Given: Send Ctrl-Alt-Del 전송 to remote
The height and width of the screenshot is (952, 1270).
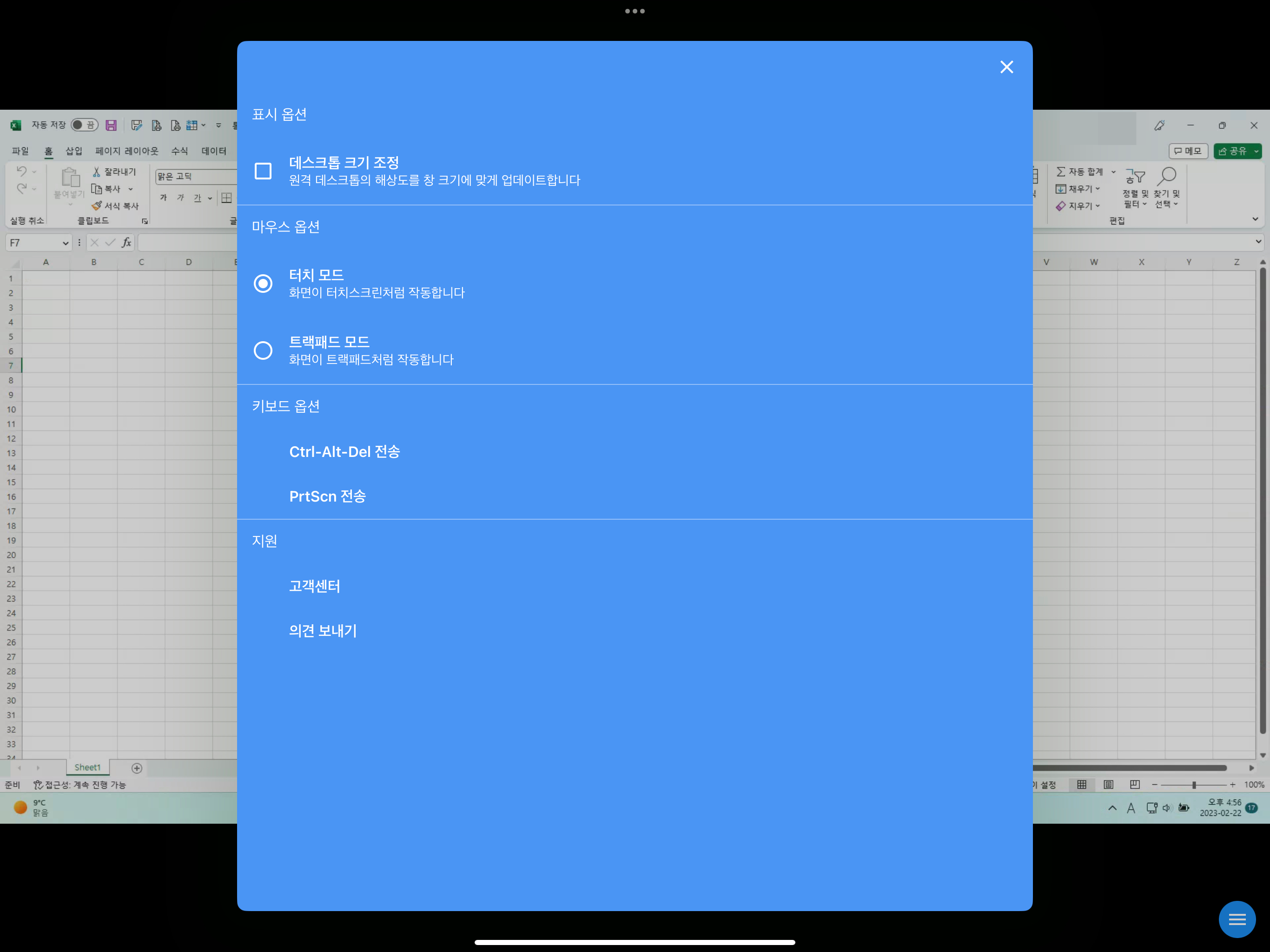Looking at the screenshot, I should point(344,452).
